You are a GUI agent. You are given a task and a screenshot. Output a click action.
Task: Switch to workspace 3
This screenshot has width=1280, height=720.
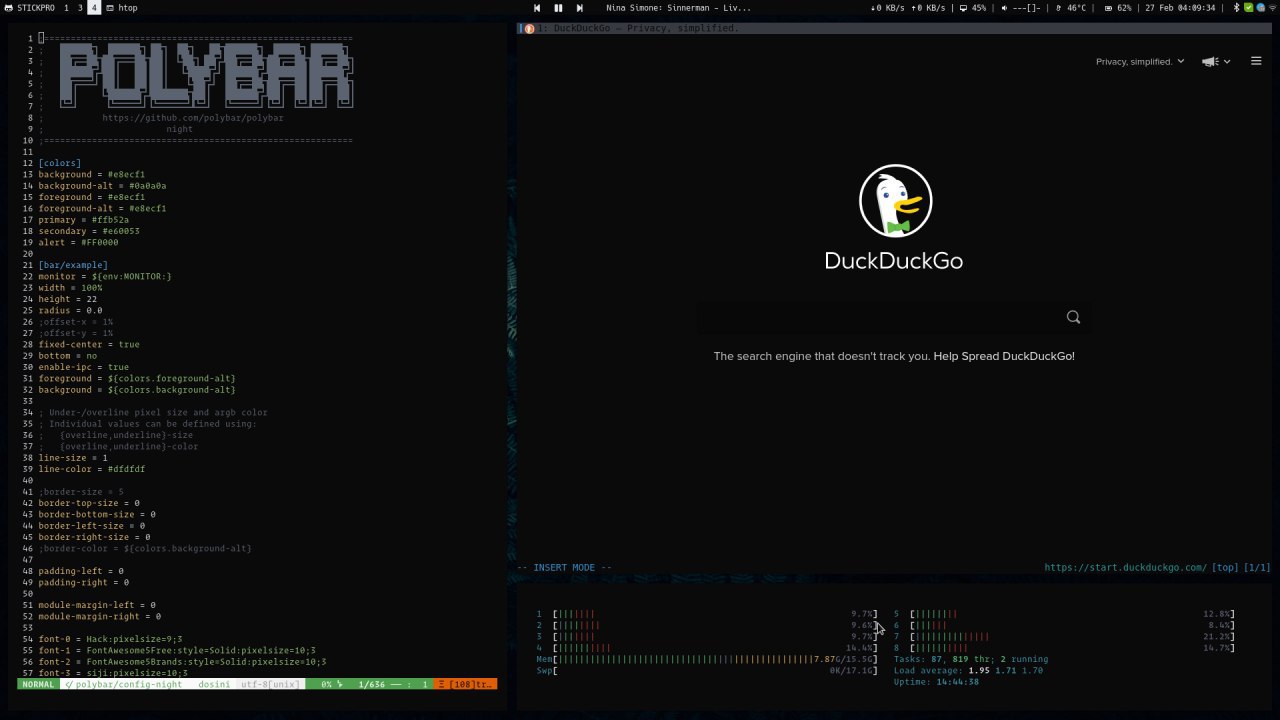81,8
